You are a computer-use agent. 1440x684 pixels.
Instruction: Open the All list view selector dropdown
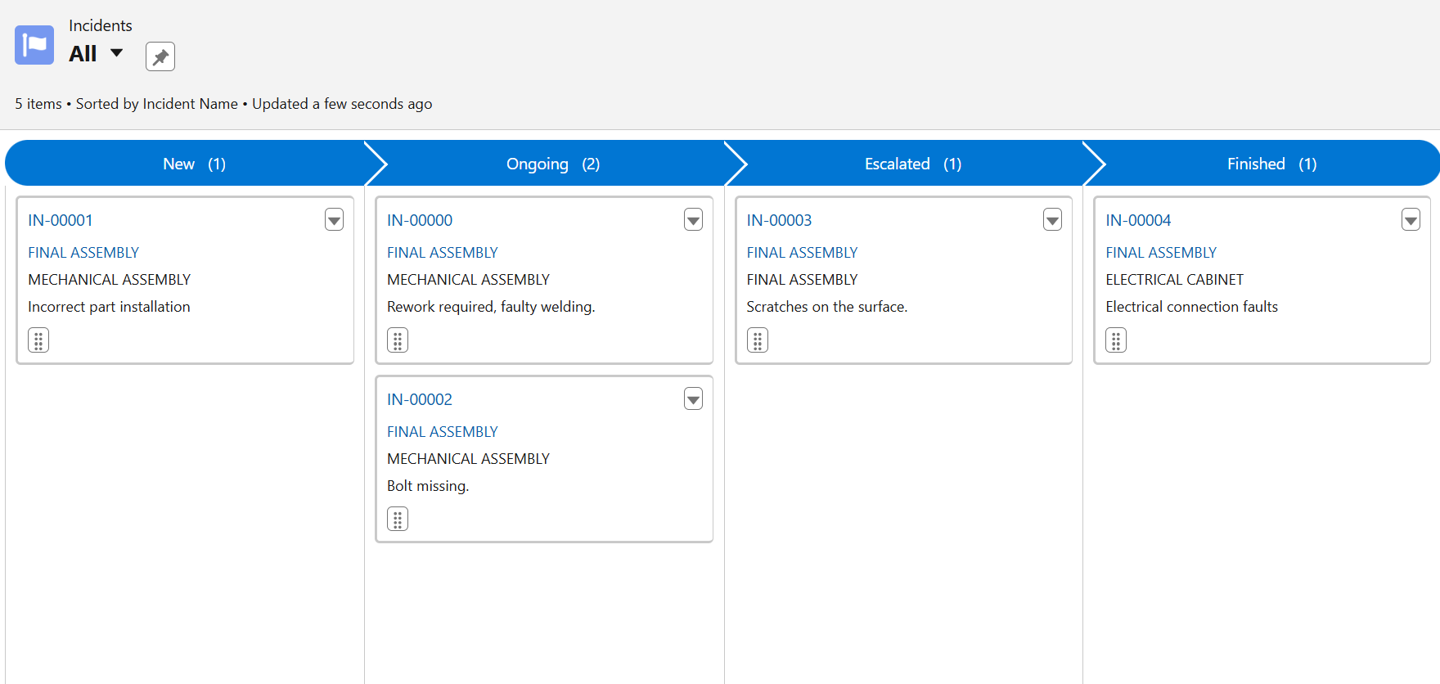[x=116, y=53]
